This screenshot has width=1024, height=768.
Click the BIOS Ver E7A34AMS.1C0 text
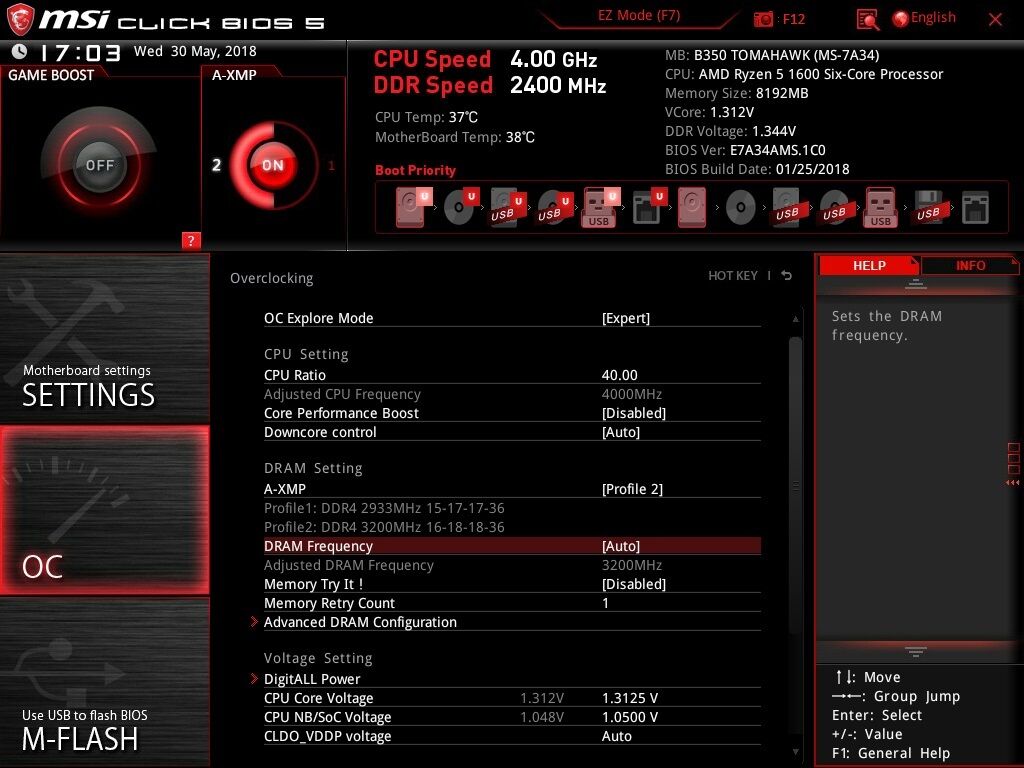click(745, 150)
